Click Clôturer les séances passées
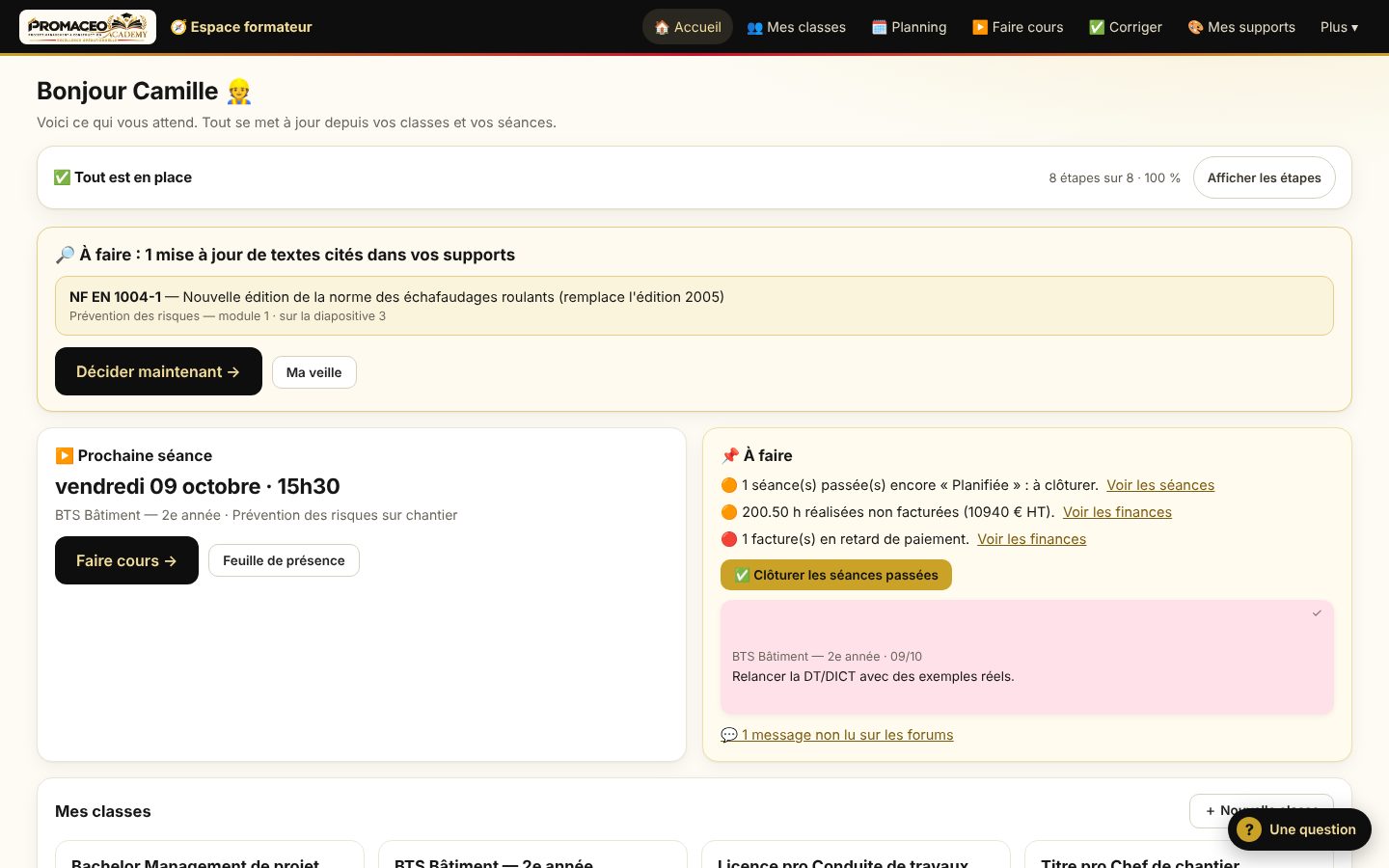 [x=836, y=575]
